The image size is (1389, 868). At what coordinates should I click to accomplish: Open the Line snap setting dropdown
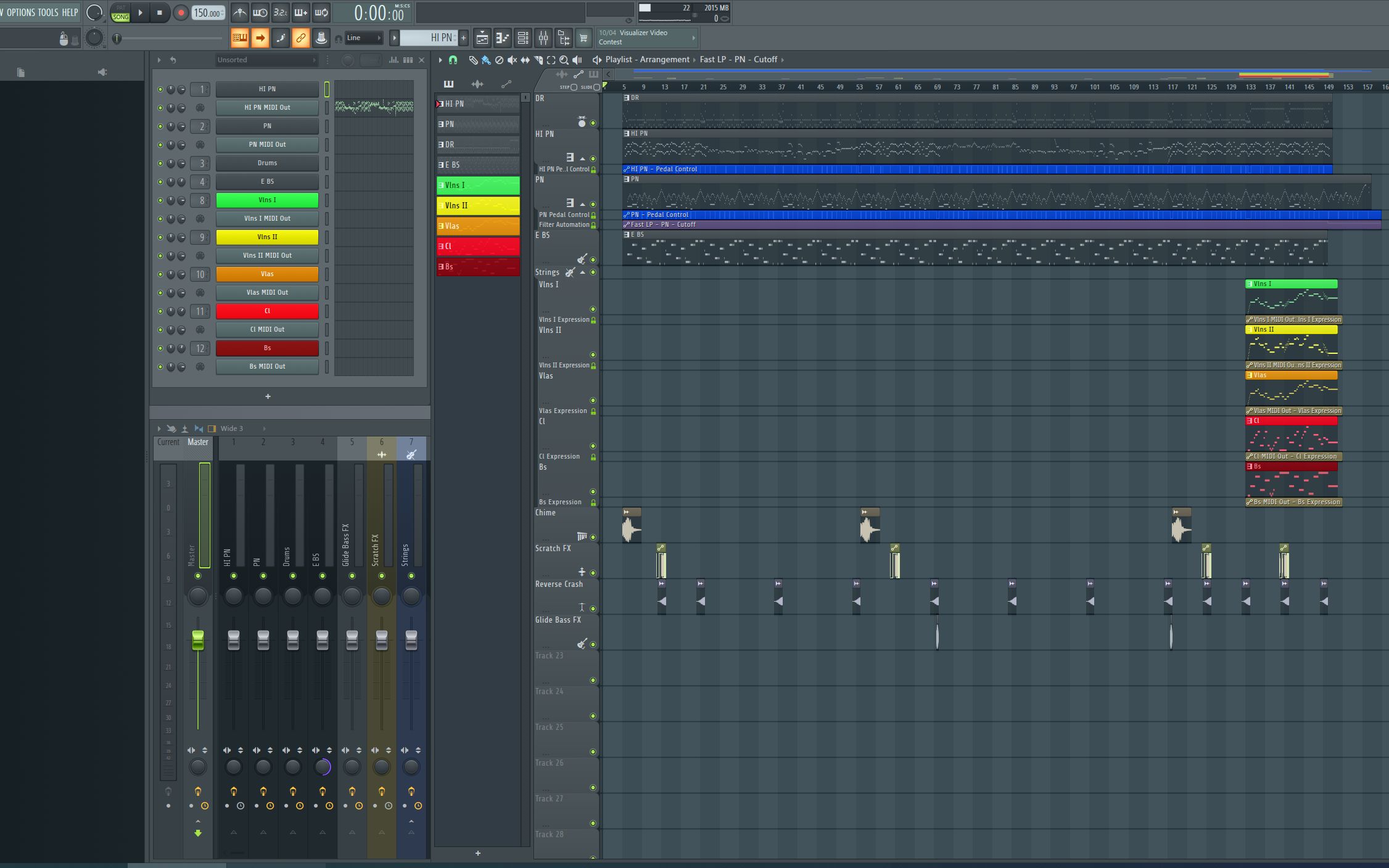pos(364,38)
